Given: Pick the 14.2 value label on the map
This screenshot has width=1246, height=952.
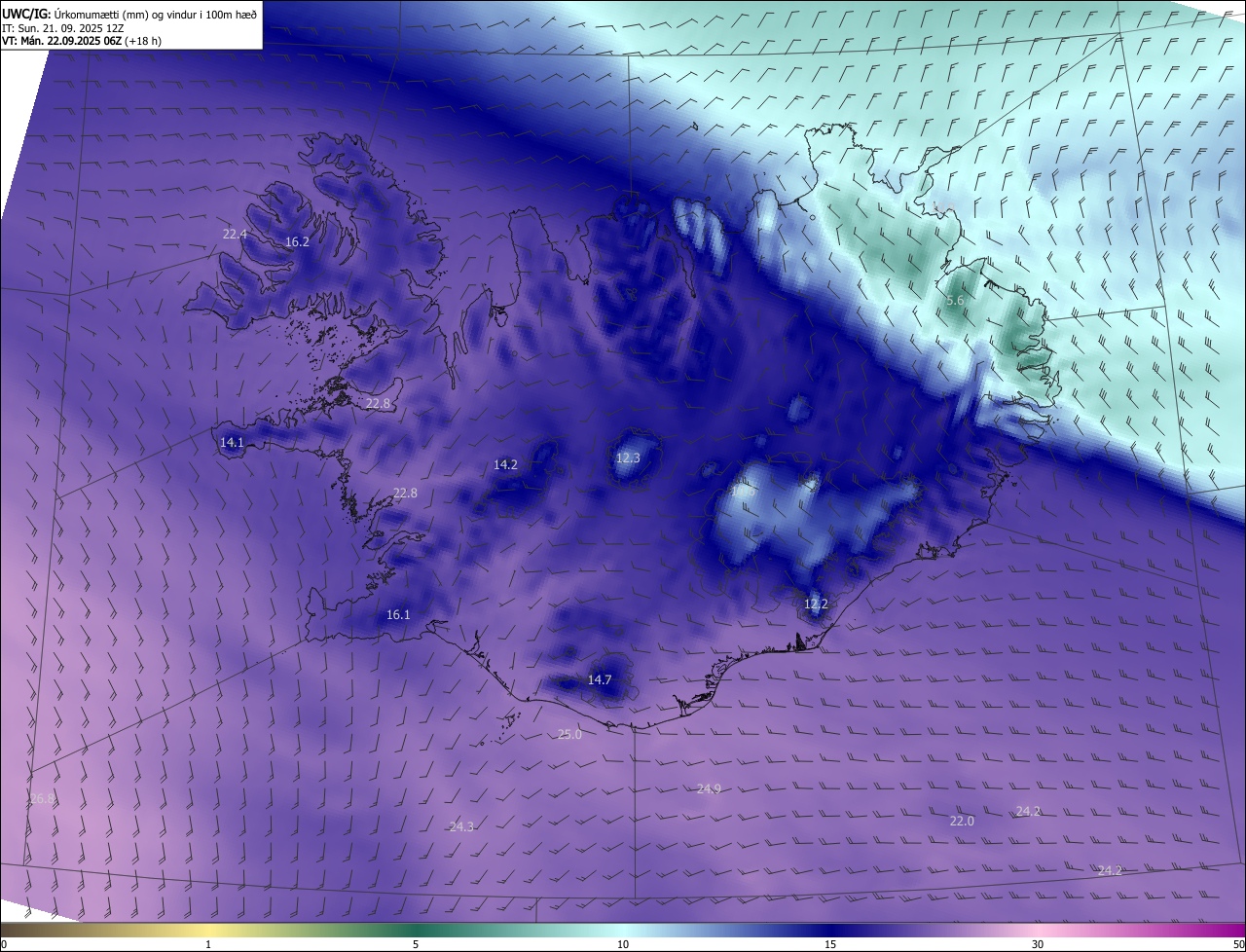Looking at the screenshot, I should click(505, 465).
